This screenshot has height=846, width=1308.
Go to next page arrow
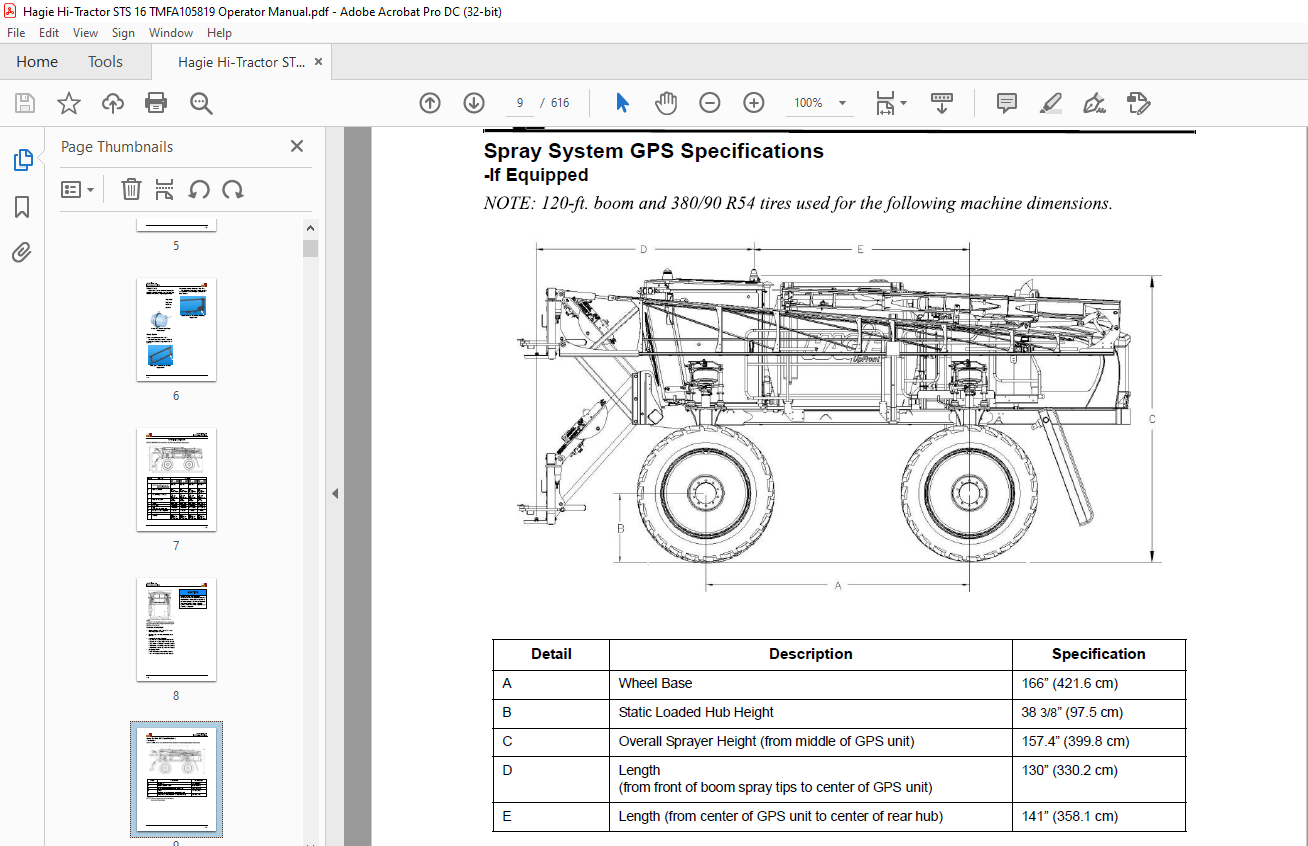click(x=474, y=103)
